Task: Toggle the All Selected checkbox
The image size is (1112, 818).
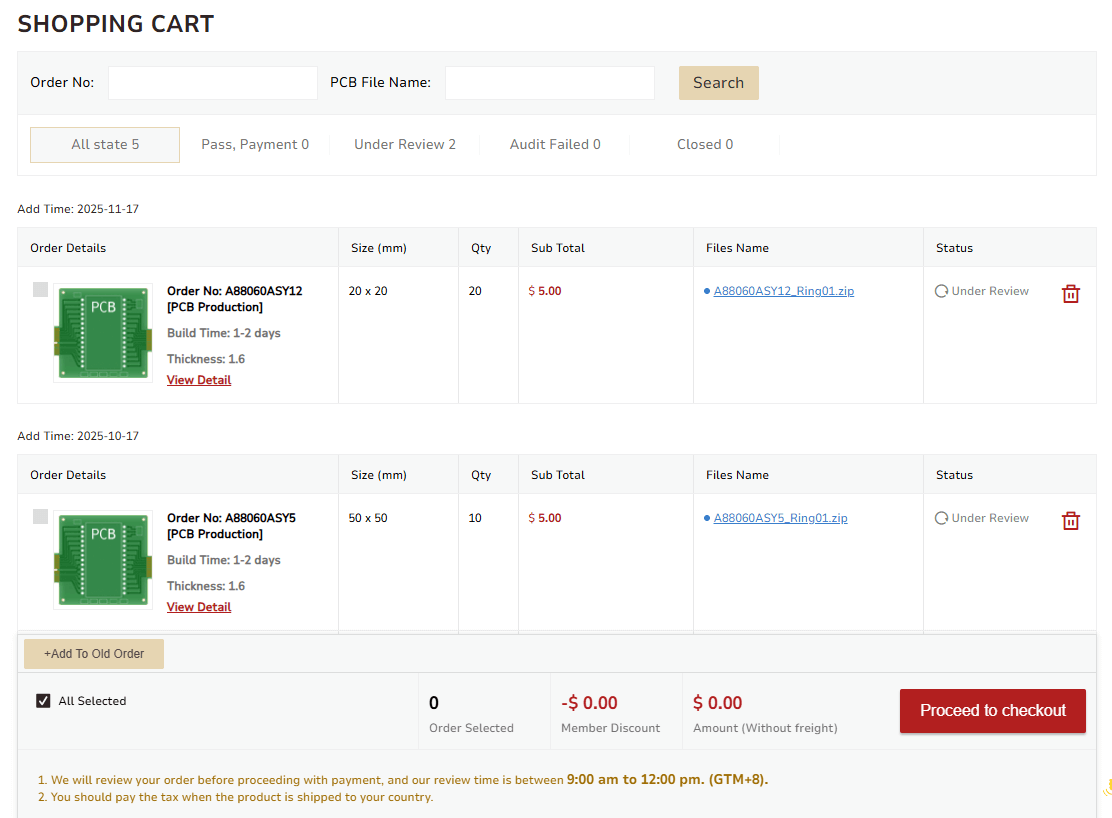Action: pos(43,701)
